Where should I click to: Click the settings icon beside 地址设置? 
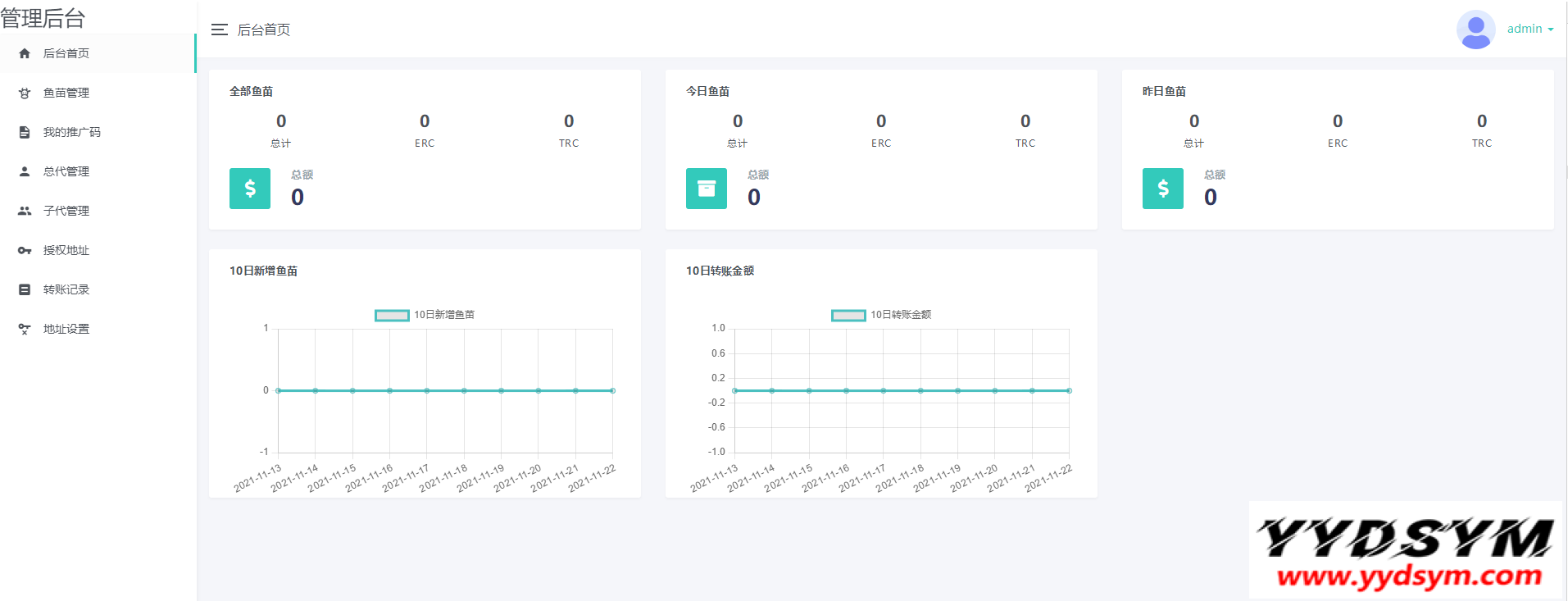25,329
